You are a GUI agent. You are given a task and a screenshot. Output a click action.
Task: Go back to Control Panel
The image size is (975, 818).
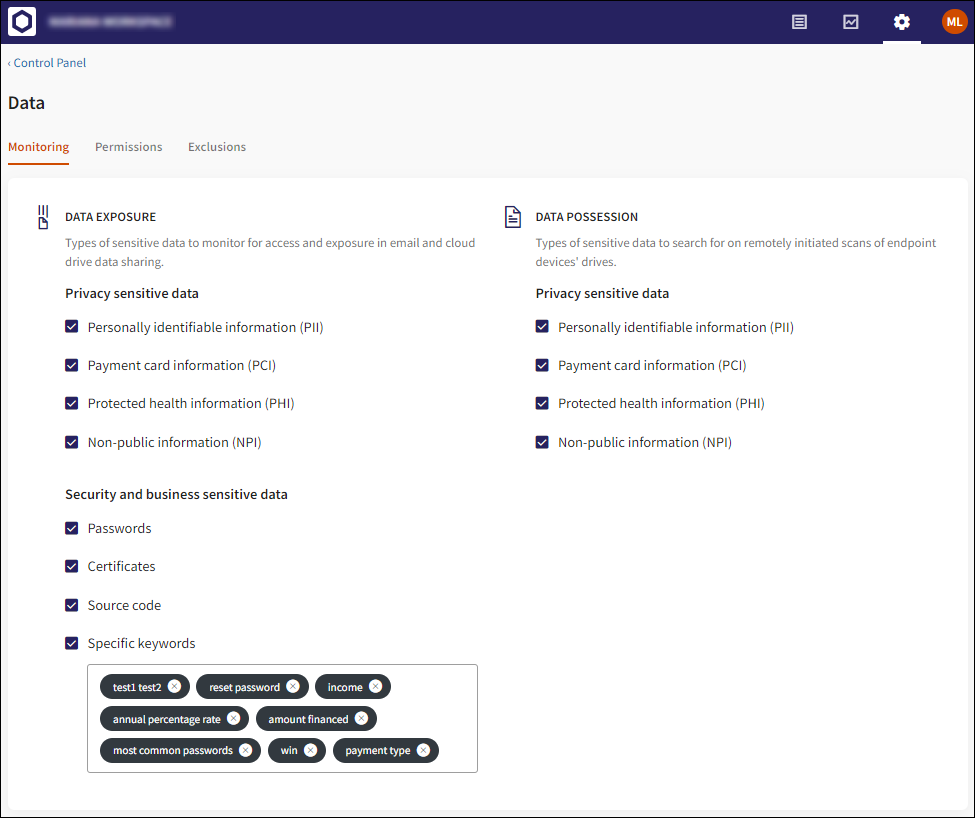pos(48,63)
